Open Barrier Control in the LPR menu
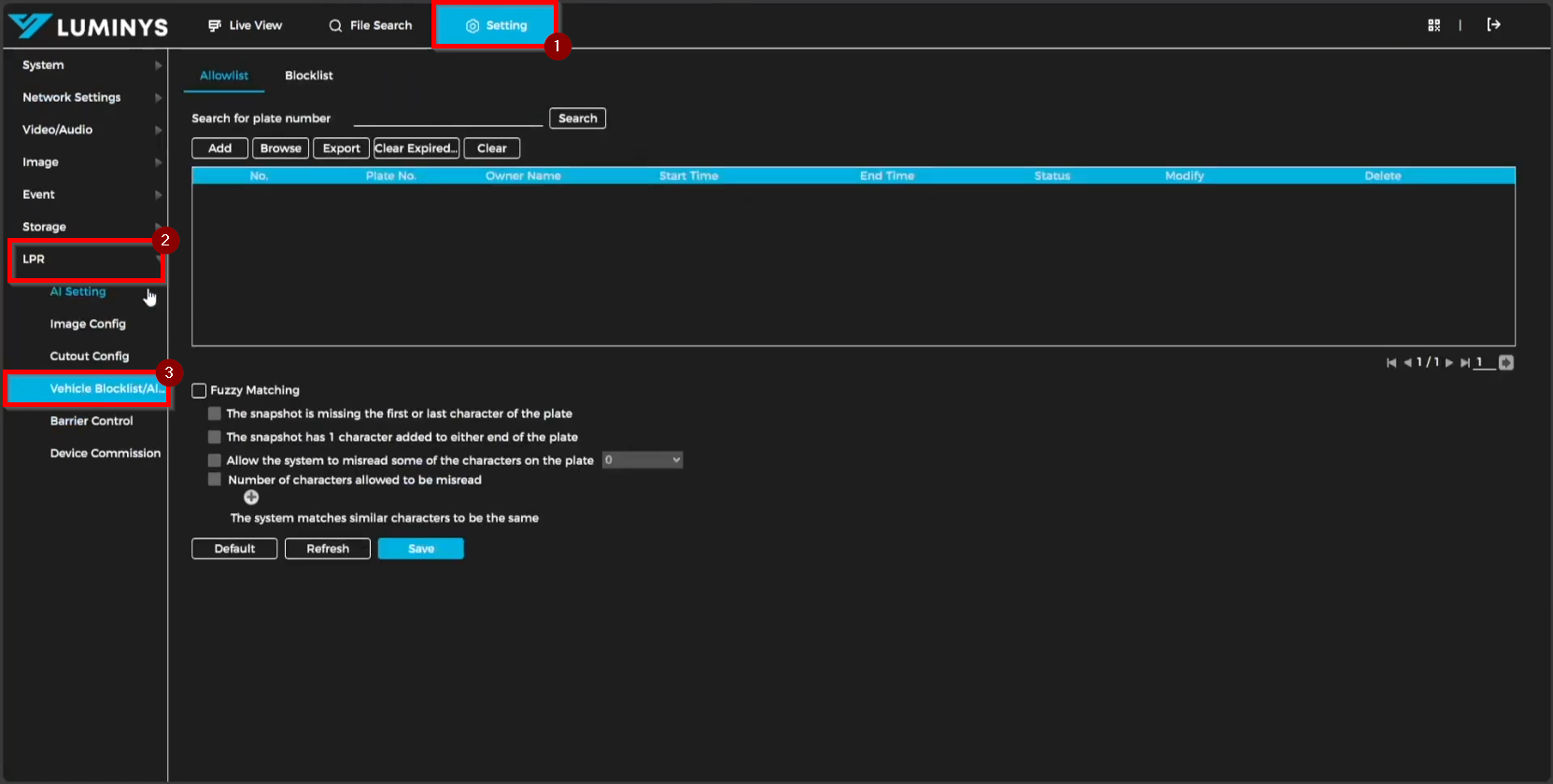This screenshot has height=784, width=1553. [92, 421]
